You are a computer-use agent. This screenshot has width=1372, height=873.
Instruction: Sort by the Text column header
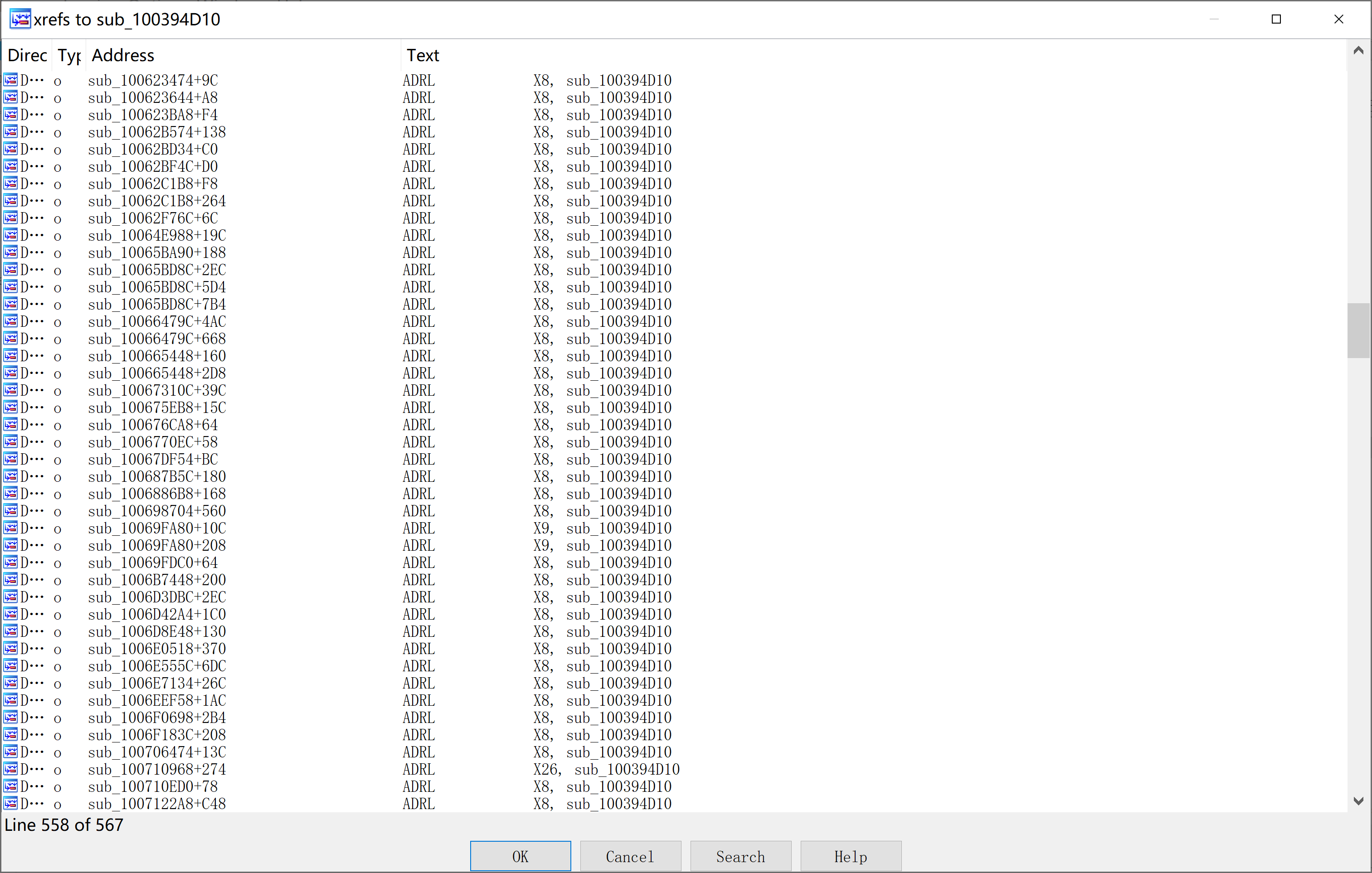tap(422, 55)
